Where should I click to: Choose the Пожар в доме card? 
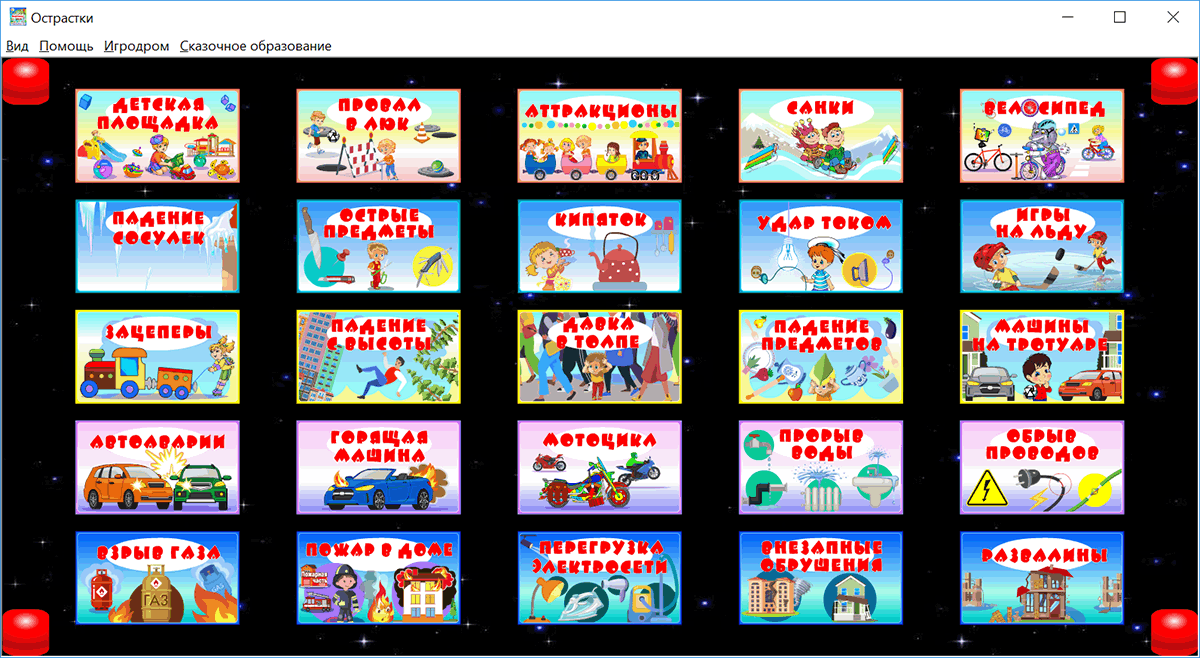(378, 578)
